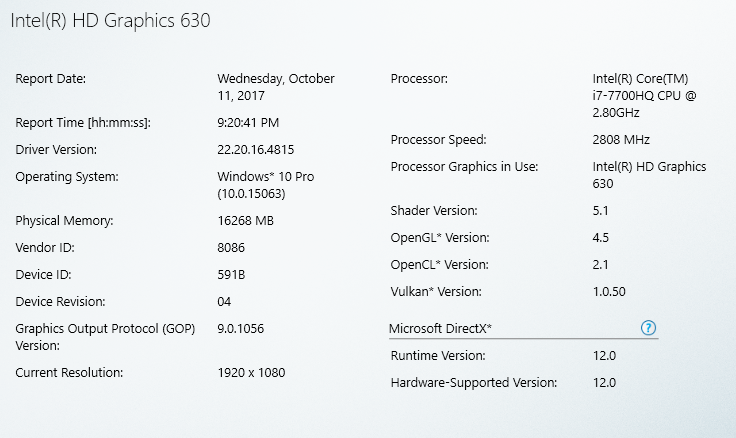The height and width of the screenshot is (438, 736).
Task: Select the Intel(R) HD Graphics 630 title
Action: coord(110,21)
